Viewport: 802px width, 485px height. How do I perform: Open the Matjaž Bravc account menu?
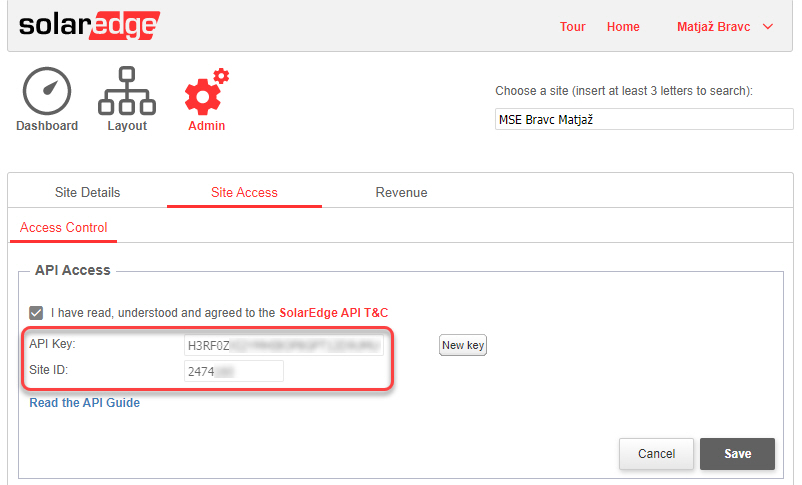714,27
